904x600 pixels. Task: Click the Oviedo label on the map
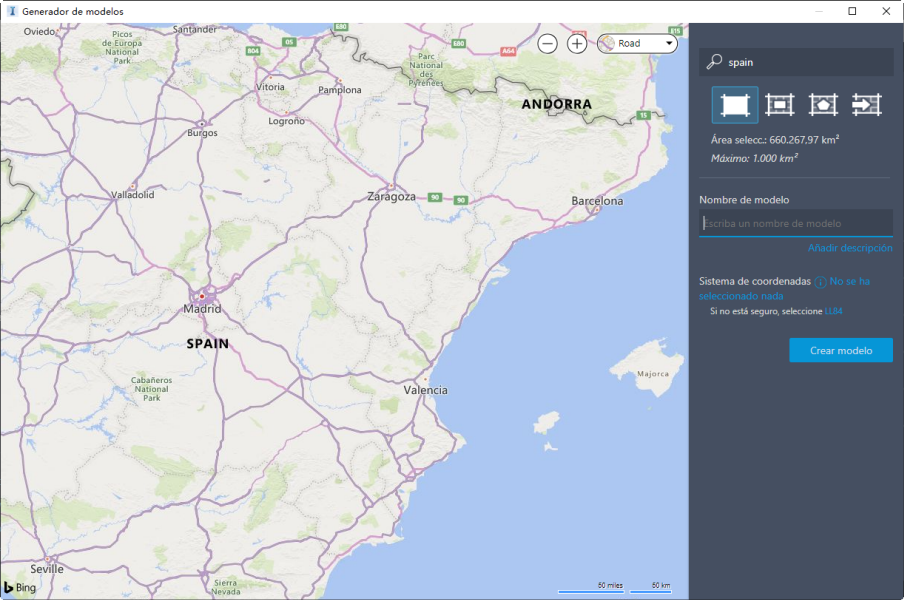coord(39,32)
